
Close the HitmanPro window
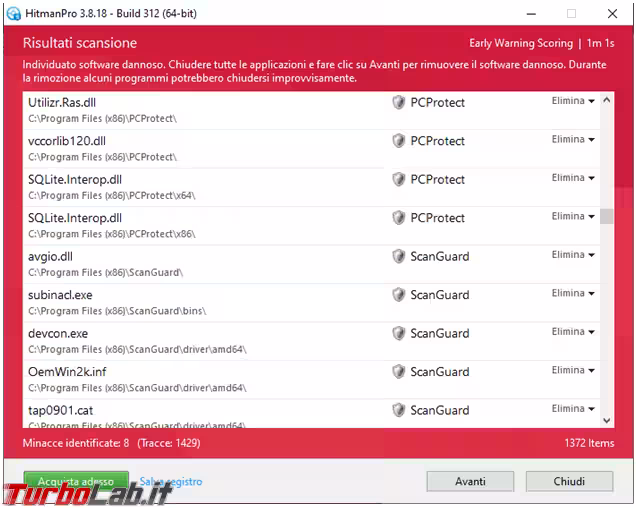(612, 14)
